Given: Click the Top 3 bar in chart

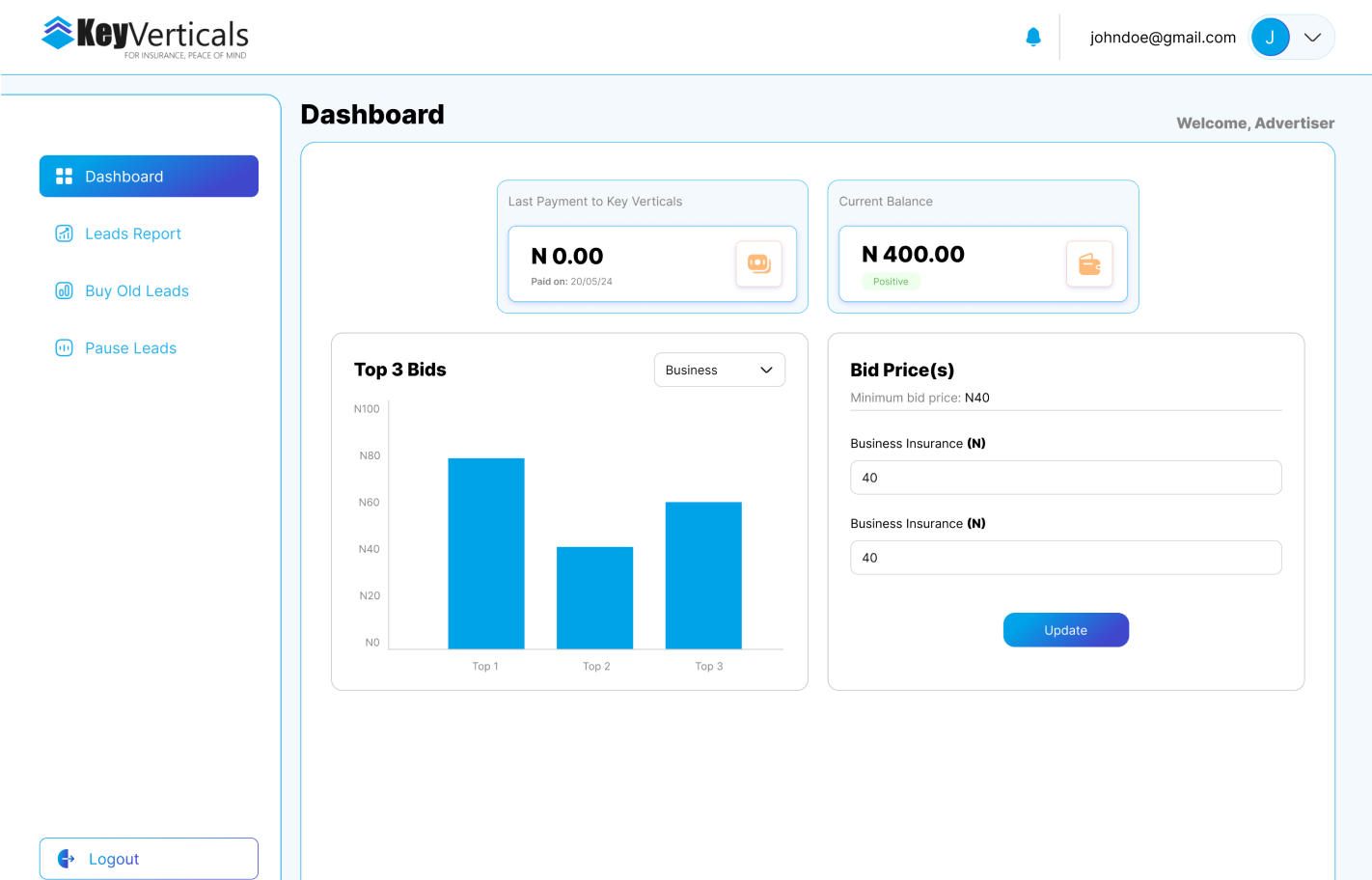Looking at the screenshot, I should click(x=703, y=575).
